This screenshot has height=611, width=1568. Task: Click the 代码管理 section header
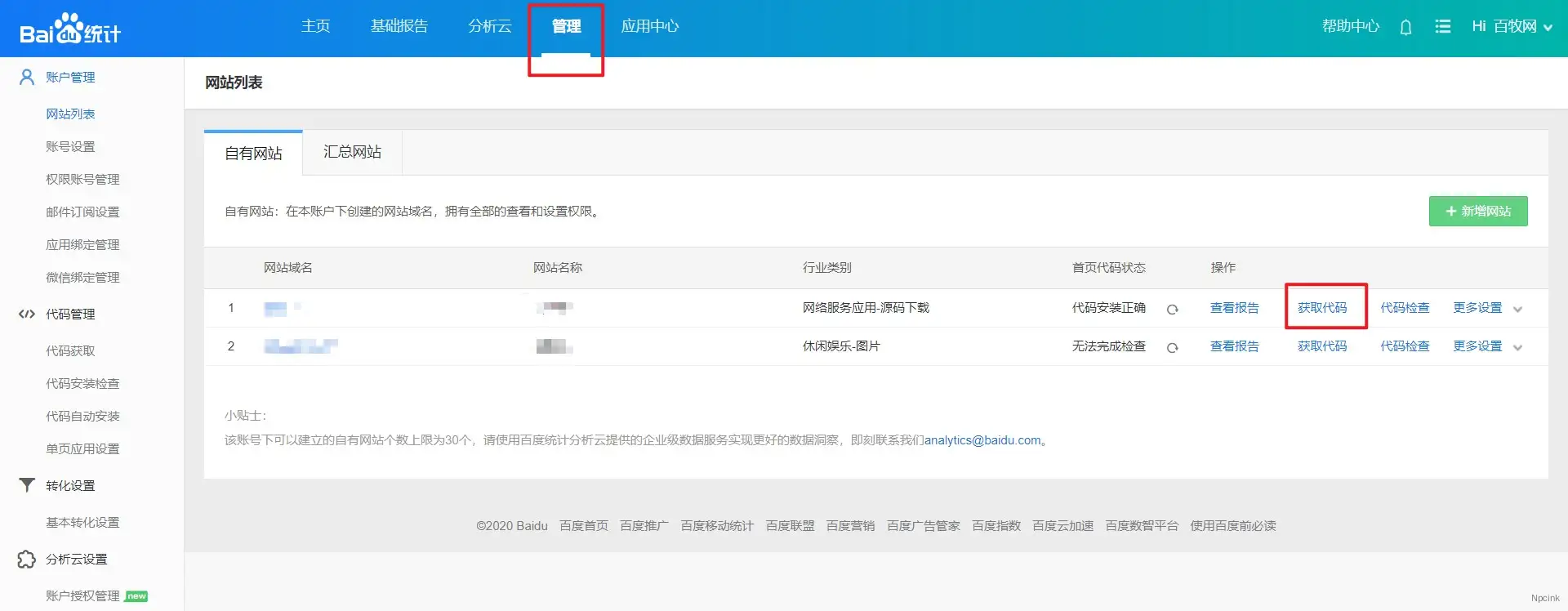(70, 314)
